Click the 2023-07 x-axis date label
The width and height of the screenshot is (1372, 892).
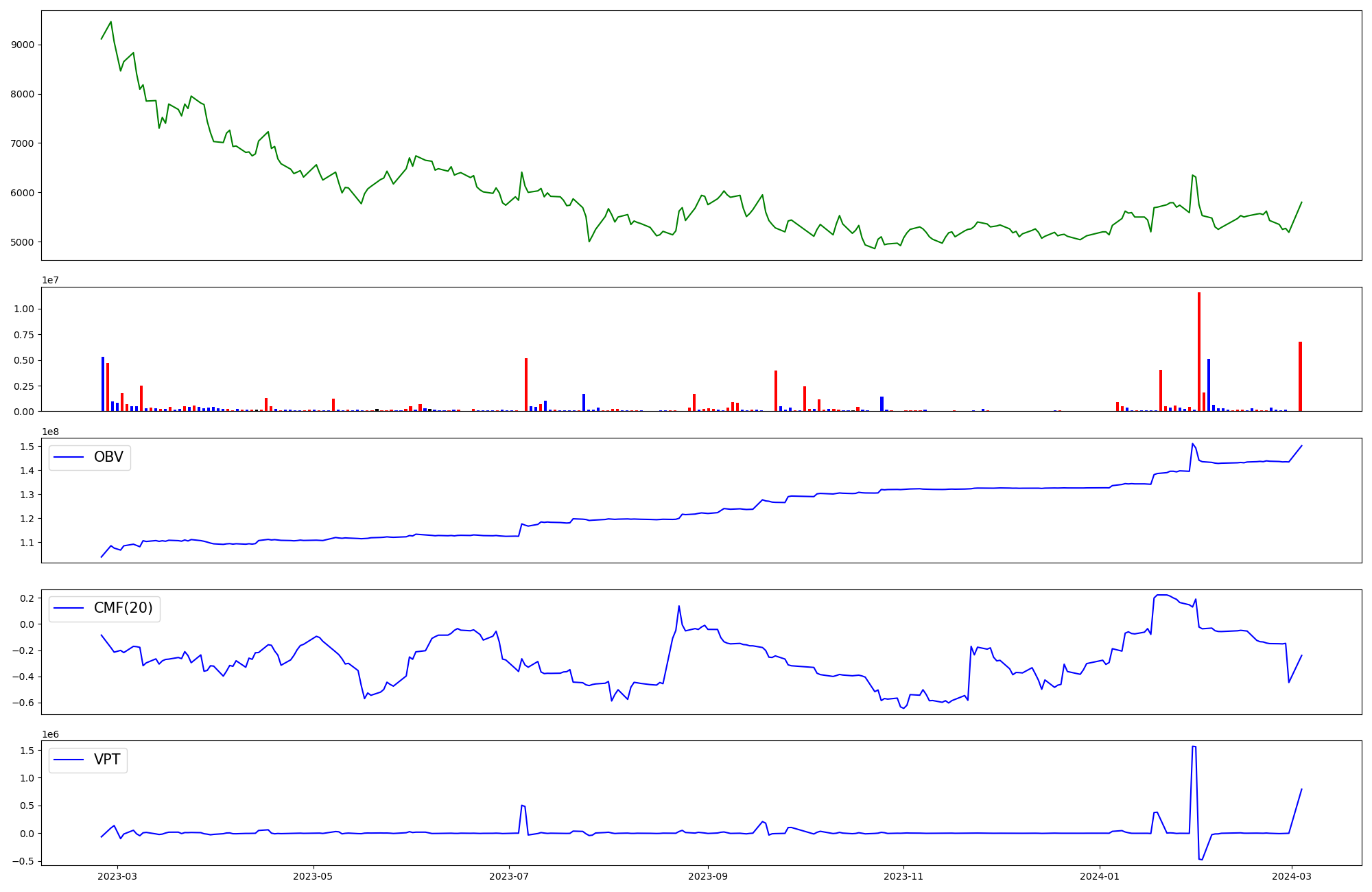[509, 876]
